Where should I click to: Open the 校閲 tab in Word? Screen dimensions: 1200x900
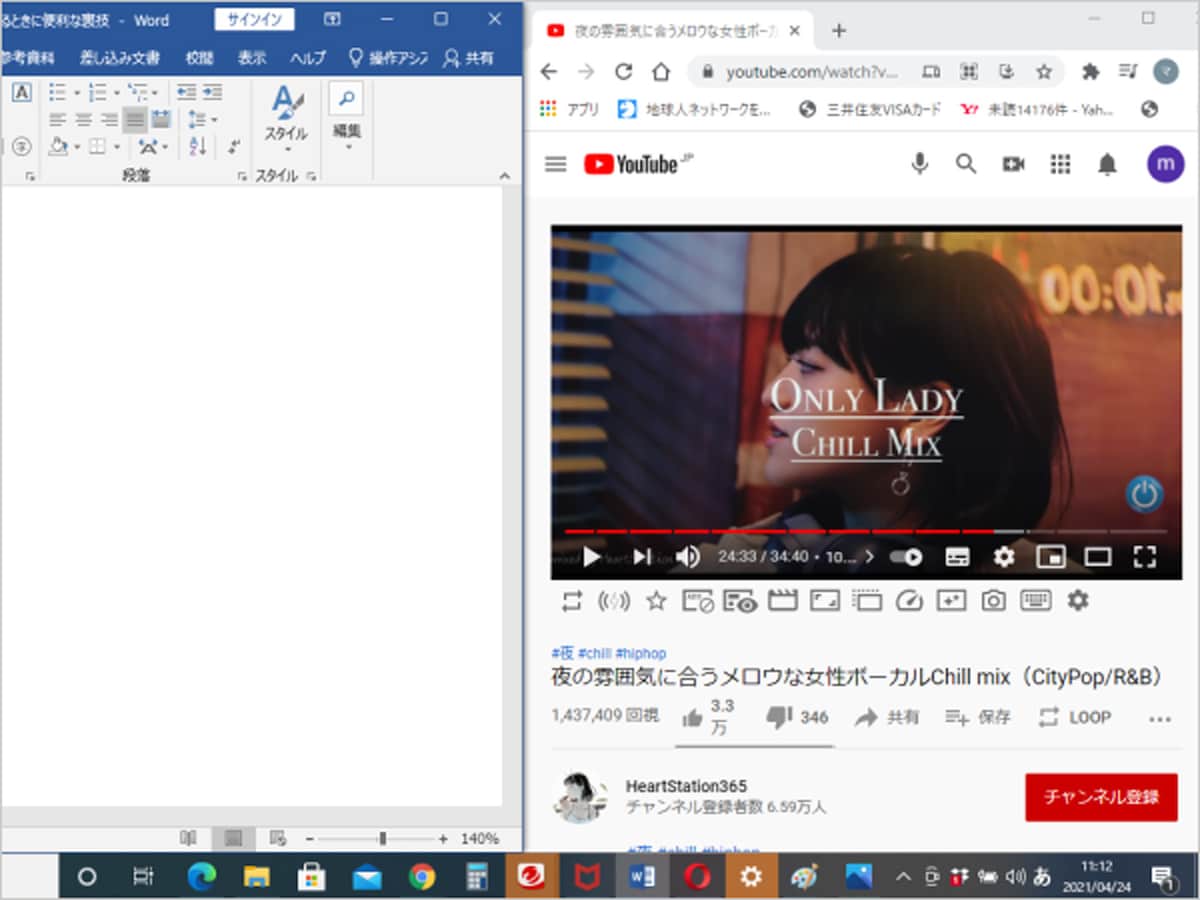(199, 58)
